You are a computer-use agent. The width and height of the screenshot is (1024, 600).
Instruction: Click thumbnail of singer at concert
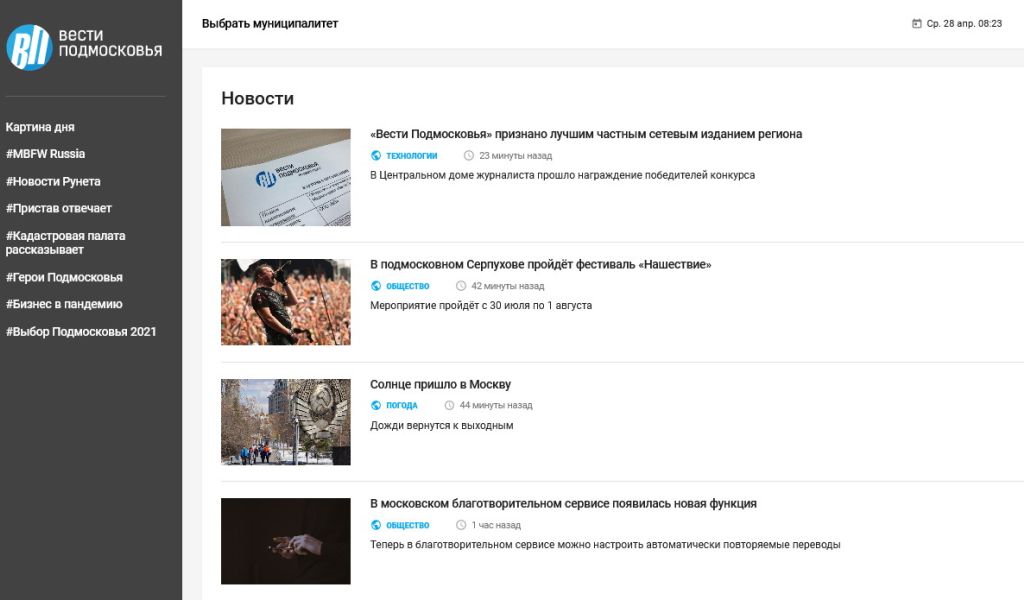point(285,302)
